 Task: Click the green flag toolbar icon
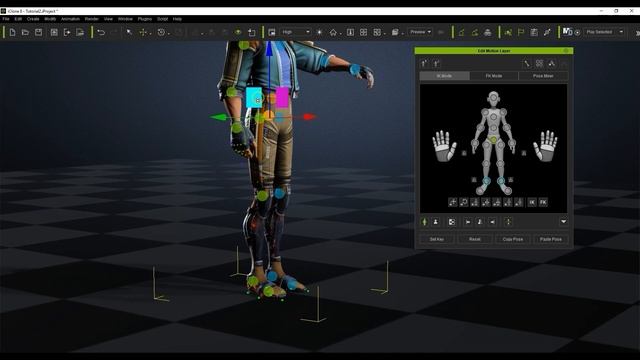click(521, 32)
